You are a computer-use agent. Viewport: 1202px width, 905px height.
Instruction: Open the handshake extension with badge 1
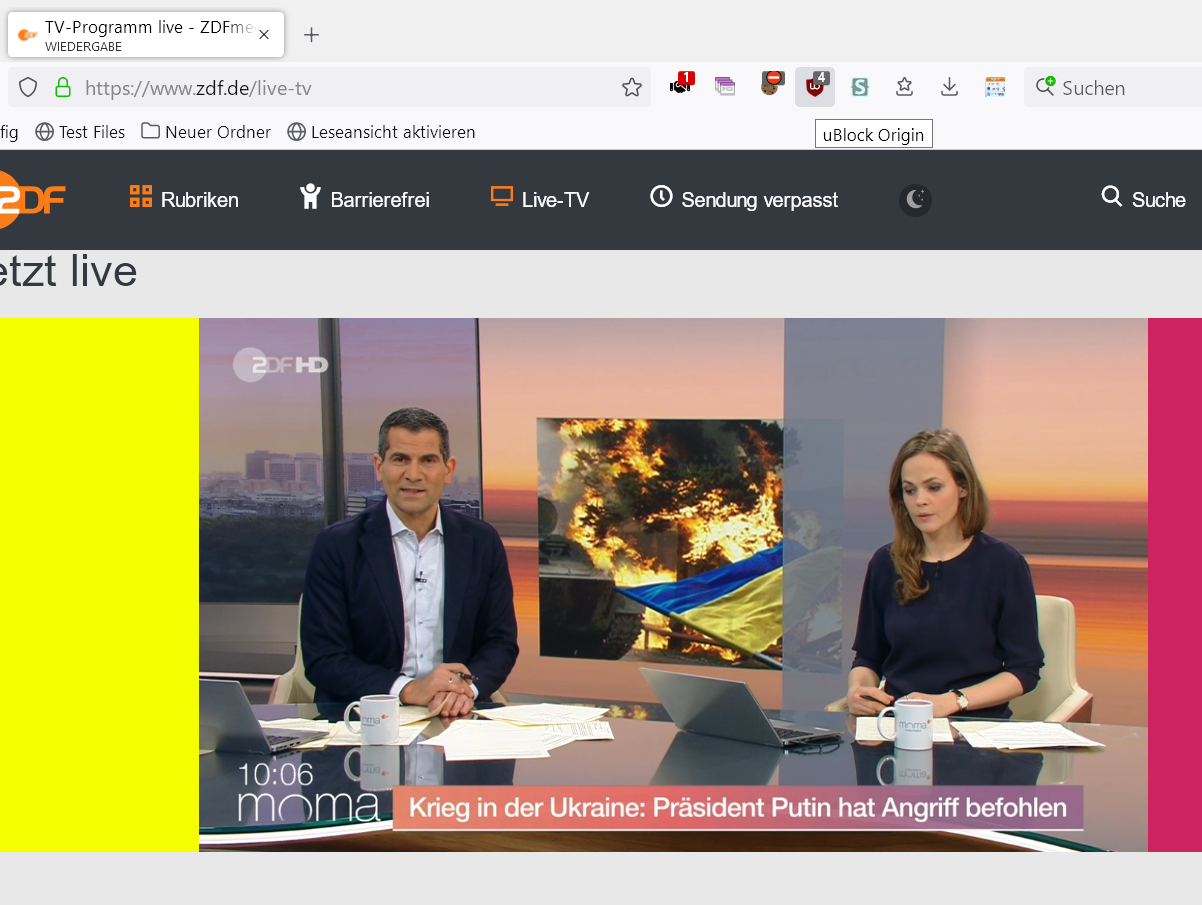tap(681, 86)
